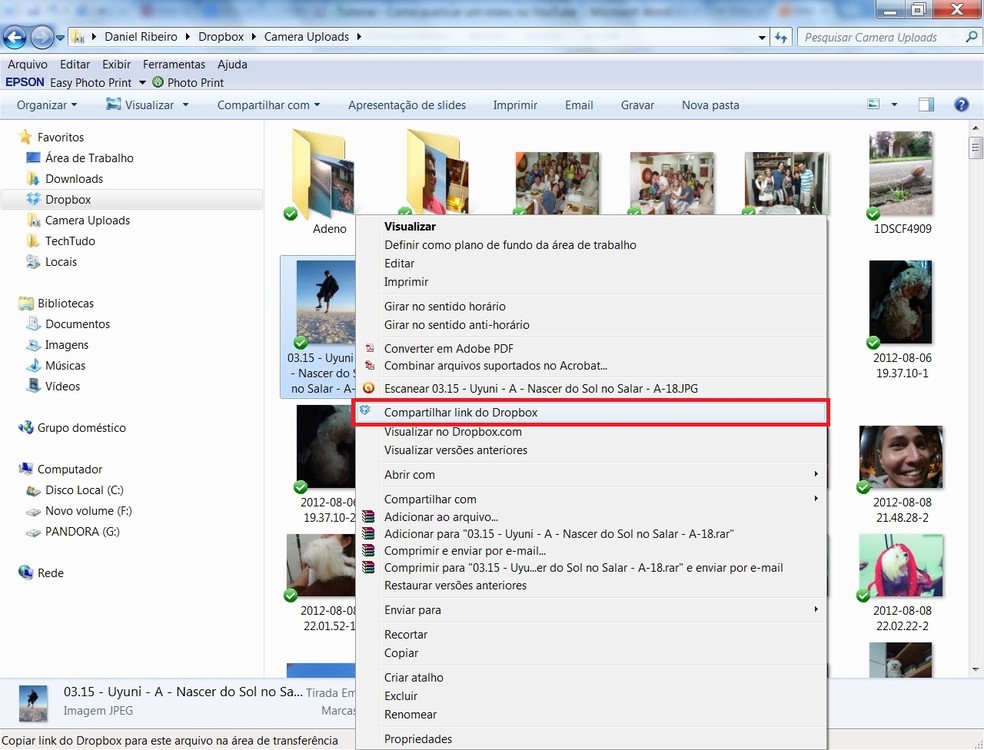
Task: Select Grupo doméstico in sidebar
Action: [x=82, y=428]
